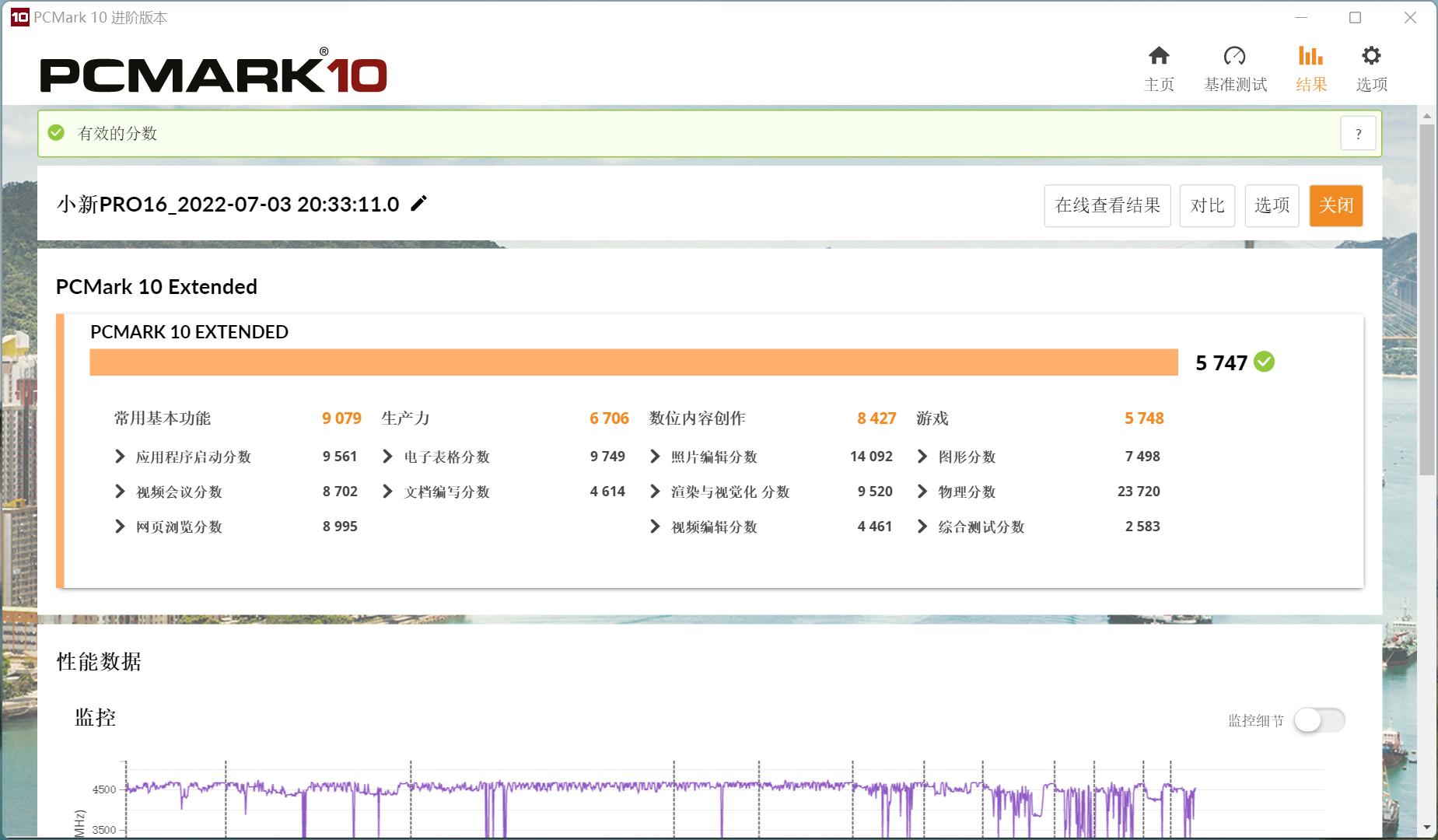Click the video editing score 4 461
The height and width of the screenshot is (840, 1438).
[875, 527]
